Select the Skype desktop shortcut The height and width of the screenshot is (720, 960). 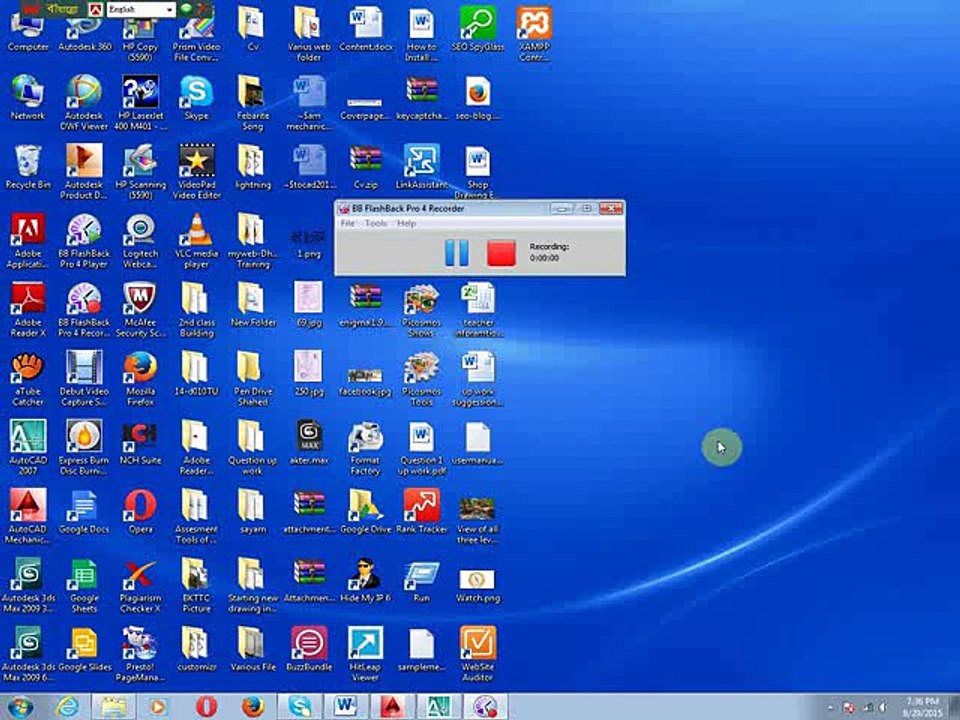click(x=197, y=98)
